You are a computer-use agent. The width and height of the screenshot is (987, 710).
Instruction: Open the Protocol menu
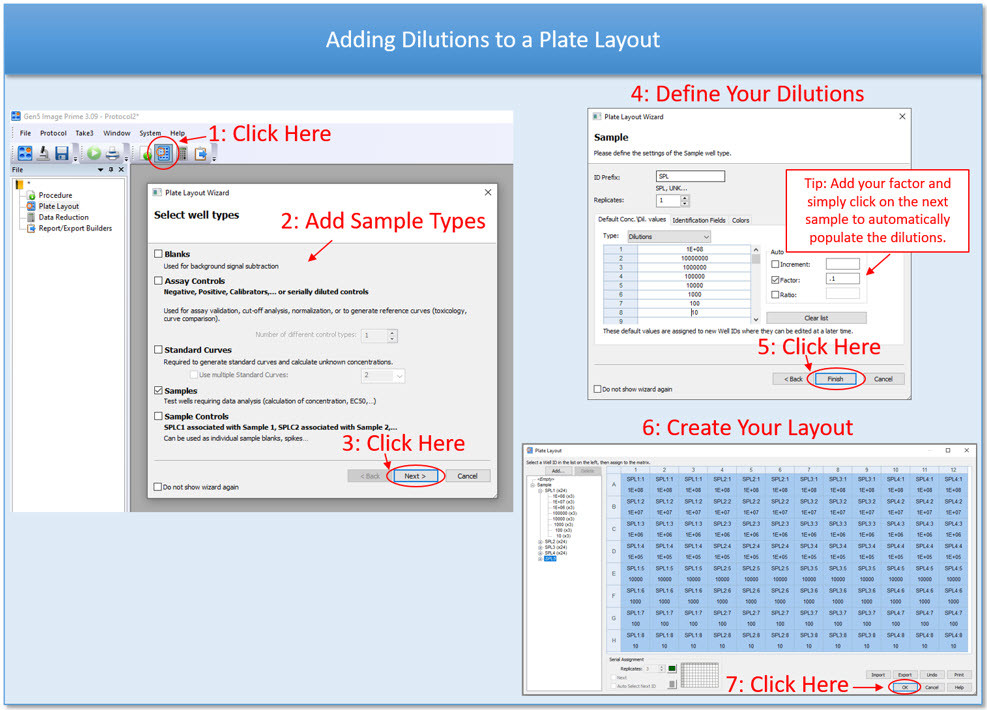[x=53, y=133]
